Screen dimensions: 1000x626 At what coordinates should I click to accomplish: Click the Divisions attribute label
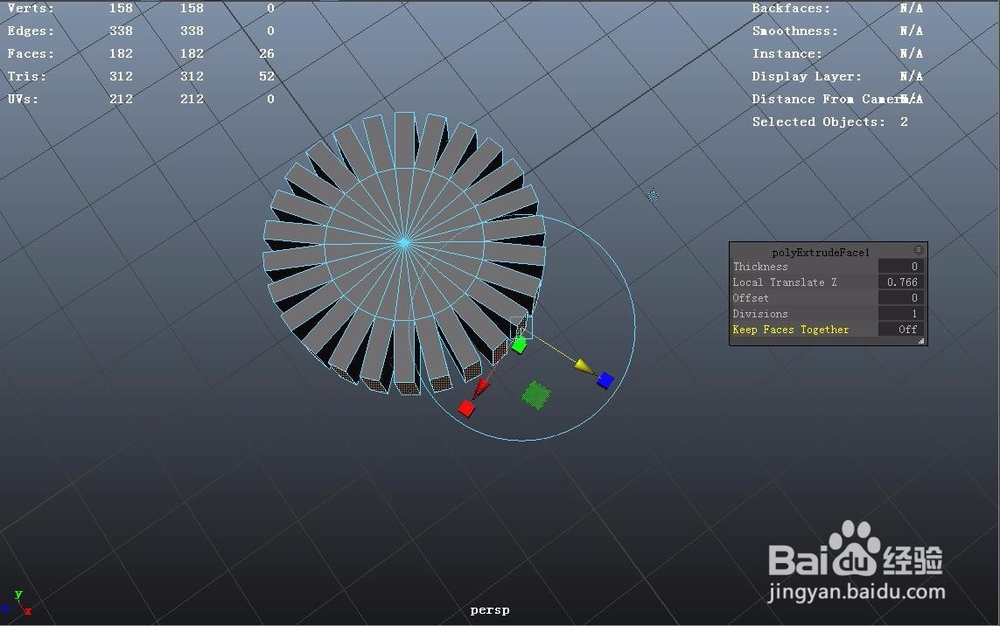pyautogui.click(x=760, y=314)
